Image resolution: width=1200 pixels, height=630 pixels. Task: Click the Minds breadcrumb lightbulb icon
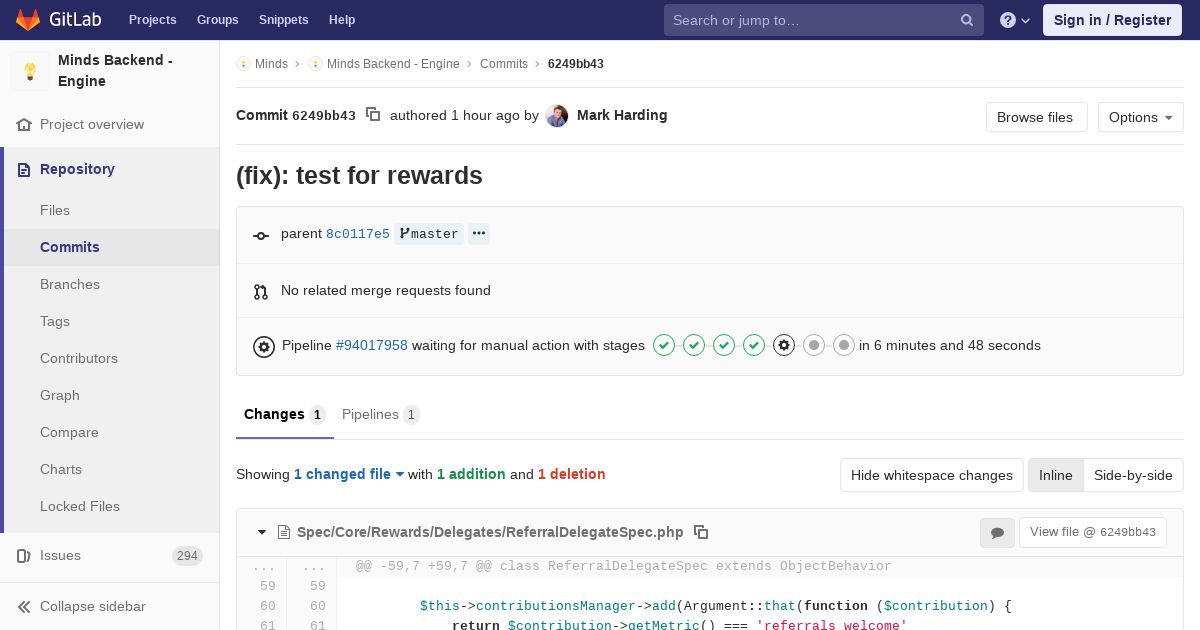pyautogui.click(x=243, y=64)
